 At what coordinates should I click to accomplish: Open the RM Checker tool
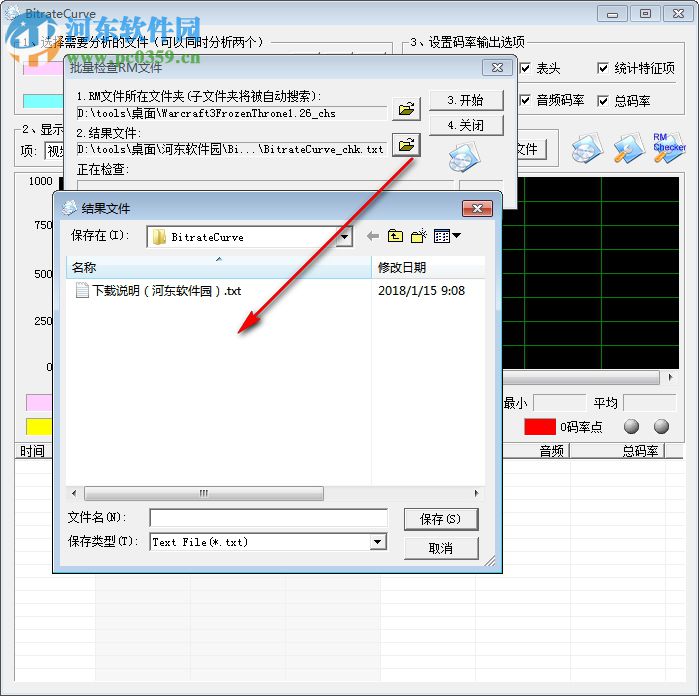click(x=669, y=147)
